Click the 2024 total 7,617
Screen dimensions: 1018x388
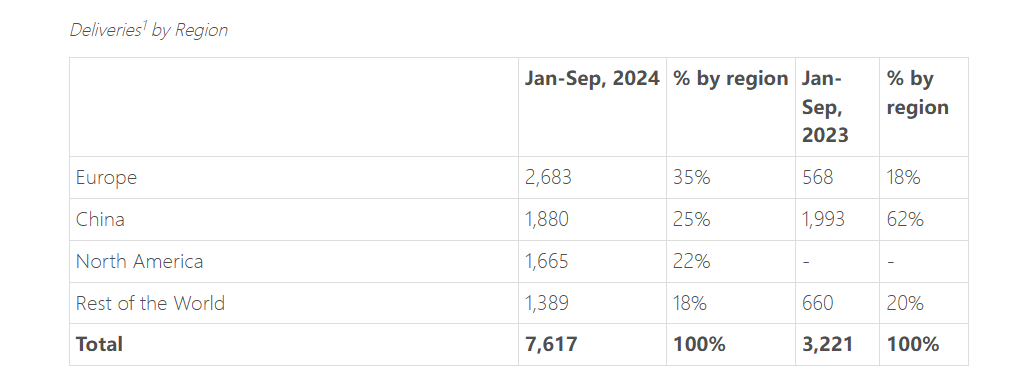[x=551, y=344]
